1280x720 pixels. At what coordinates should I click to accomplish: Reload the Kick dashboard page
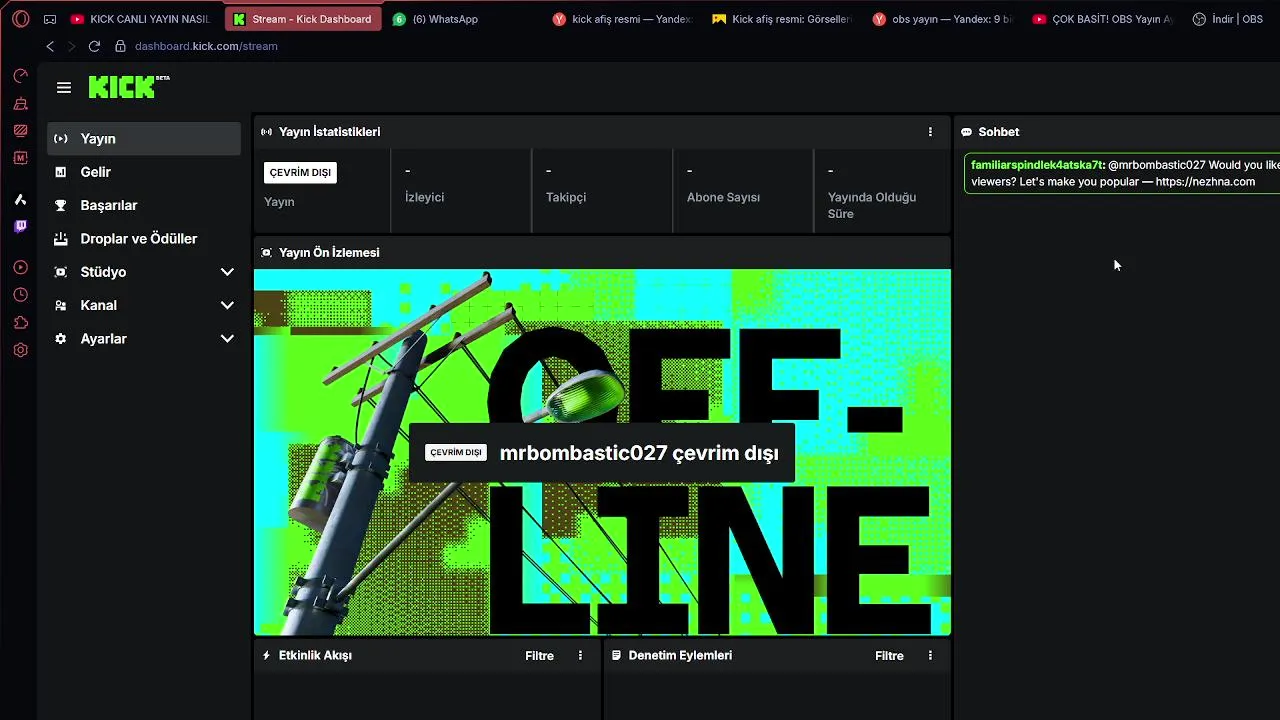(x=94, y=46)
